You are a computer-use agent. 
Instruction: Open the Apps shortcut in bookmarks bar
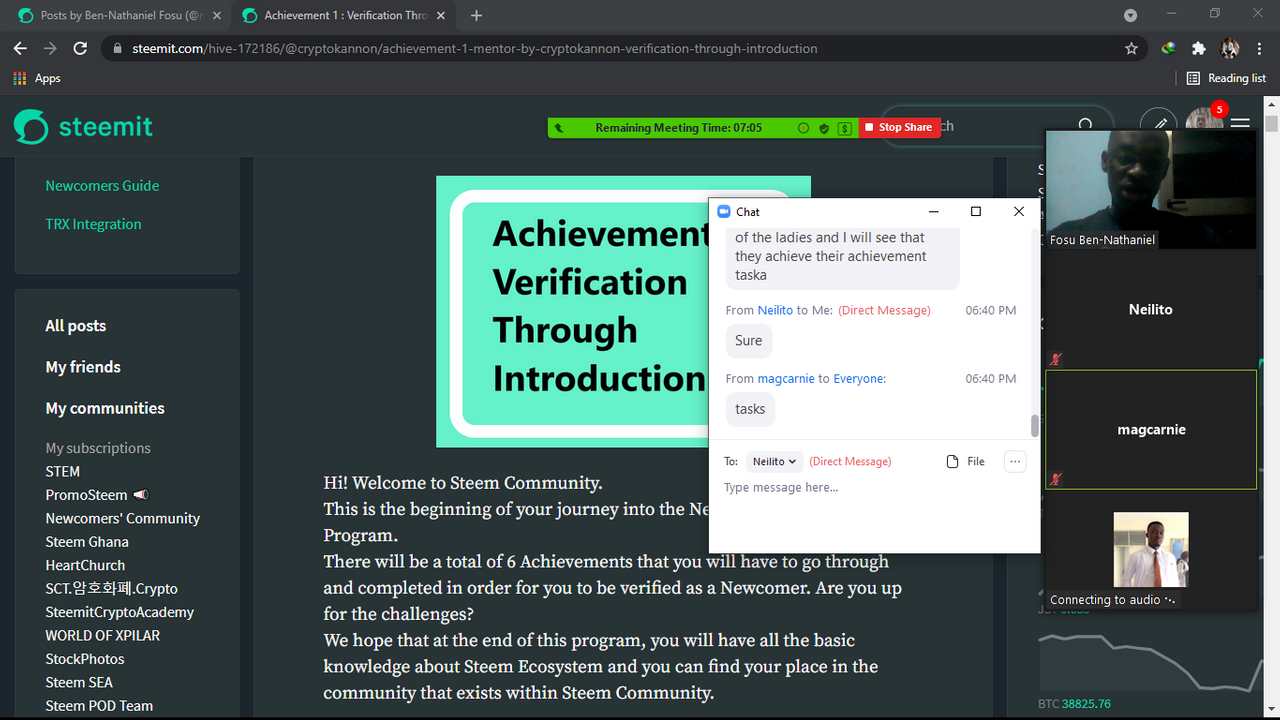(37, 78)
